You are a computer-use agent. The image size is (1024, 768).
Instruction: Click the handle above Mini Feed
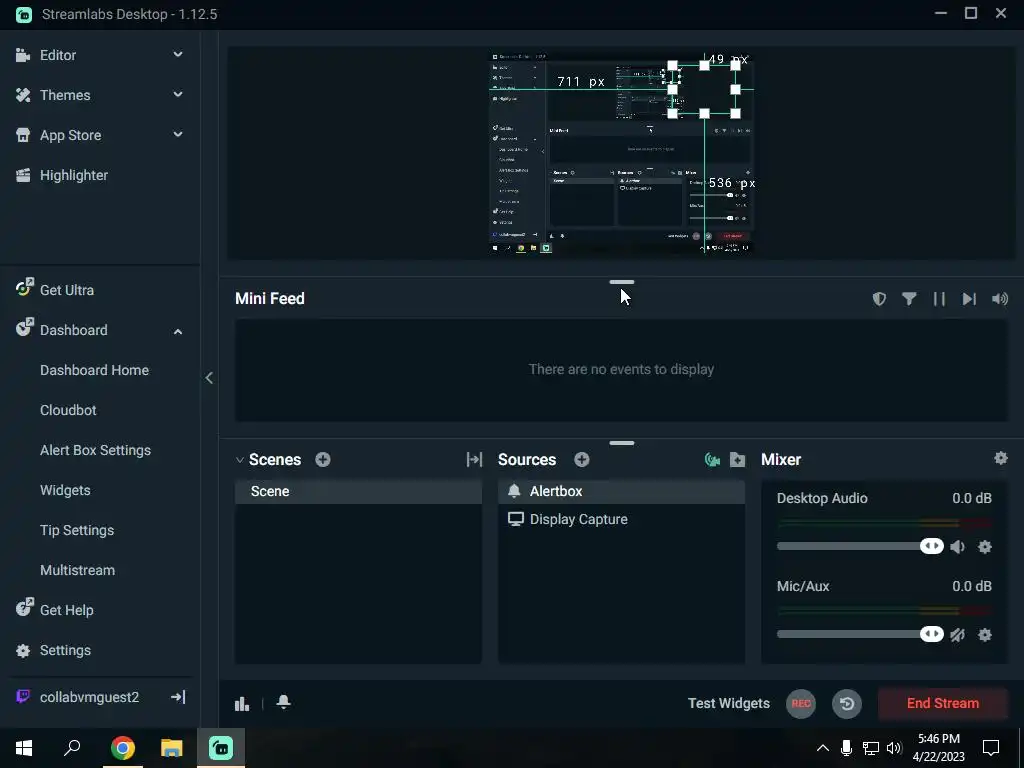click(x=622, y=282)
